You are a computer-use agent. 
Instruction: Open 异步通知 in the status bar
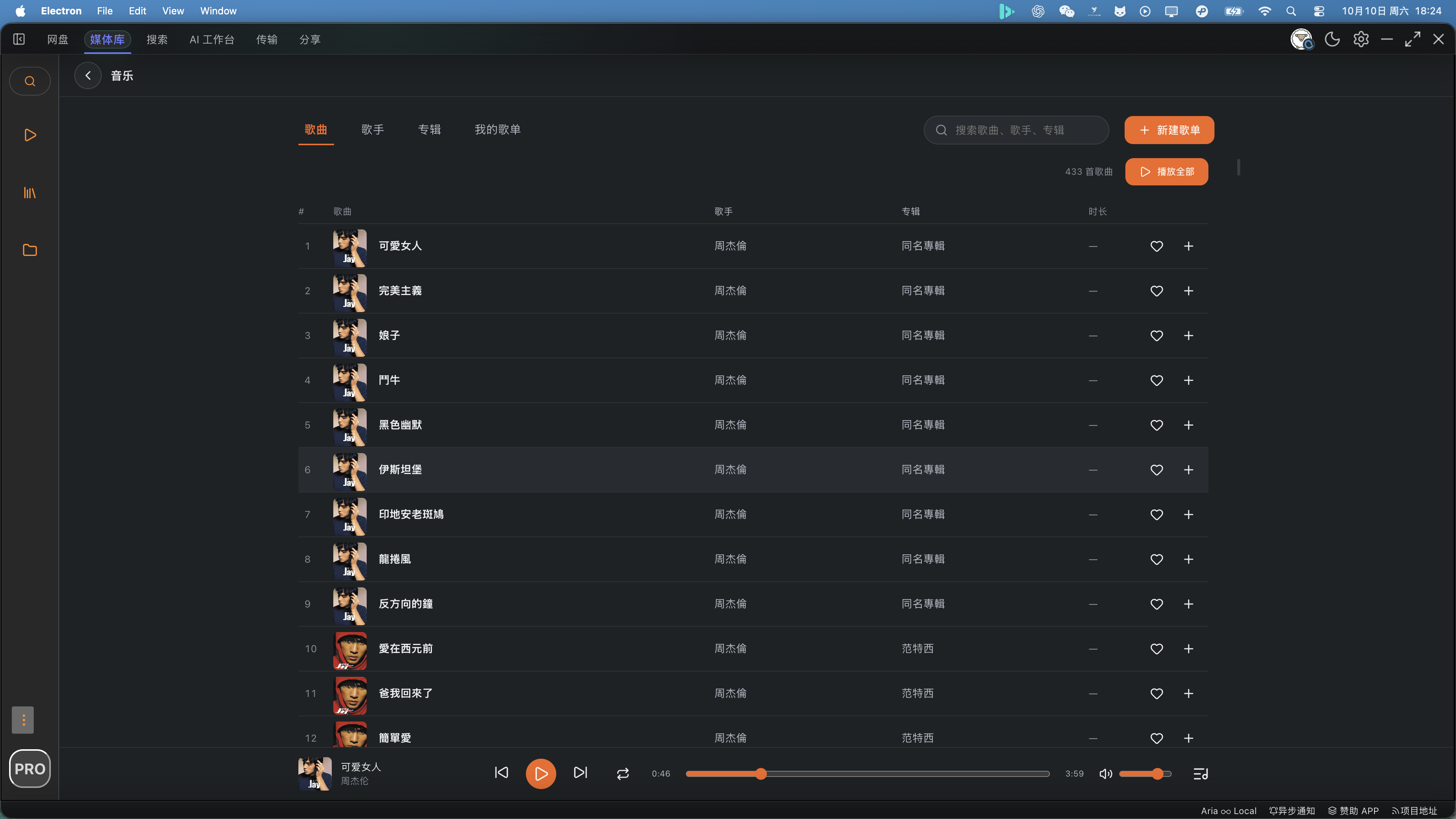(1292, 811)
